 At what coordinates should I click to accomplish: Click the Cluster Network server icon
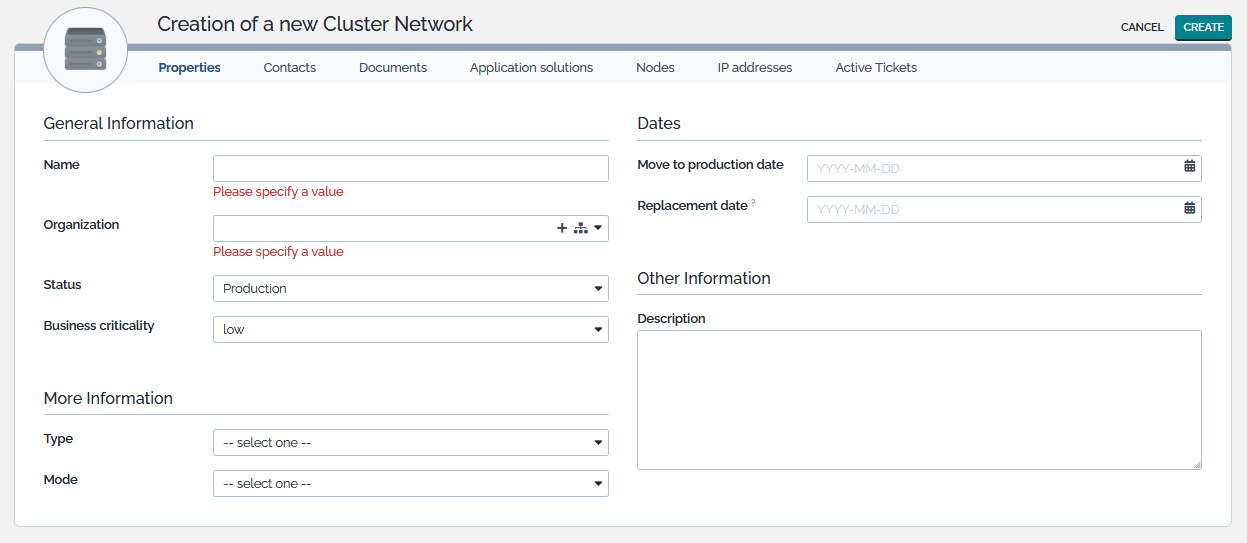coord(85,50)
